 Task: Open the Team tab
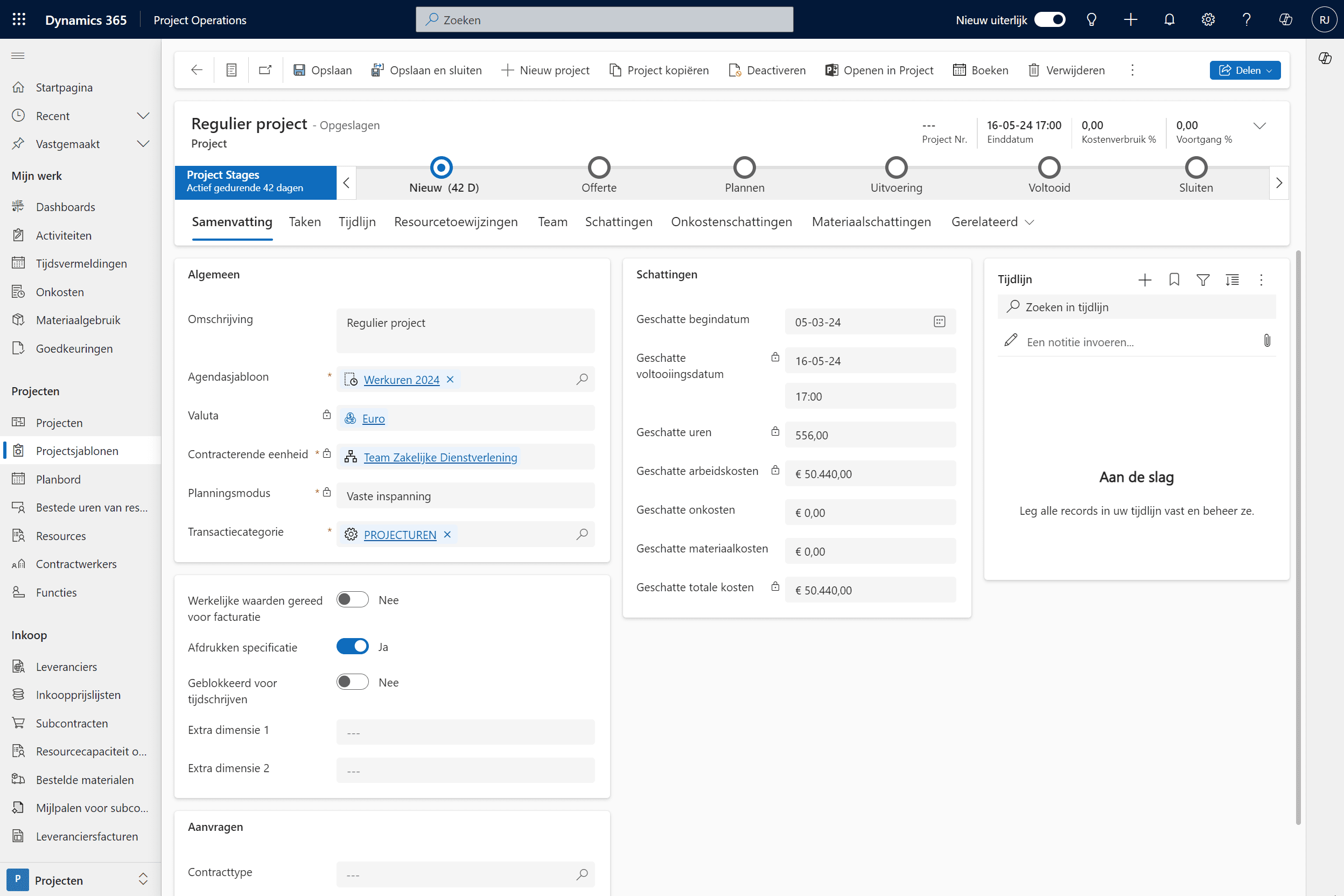click(x=552, y=222)
